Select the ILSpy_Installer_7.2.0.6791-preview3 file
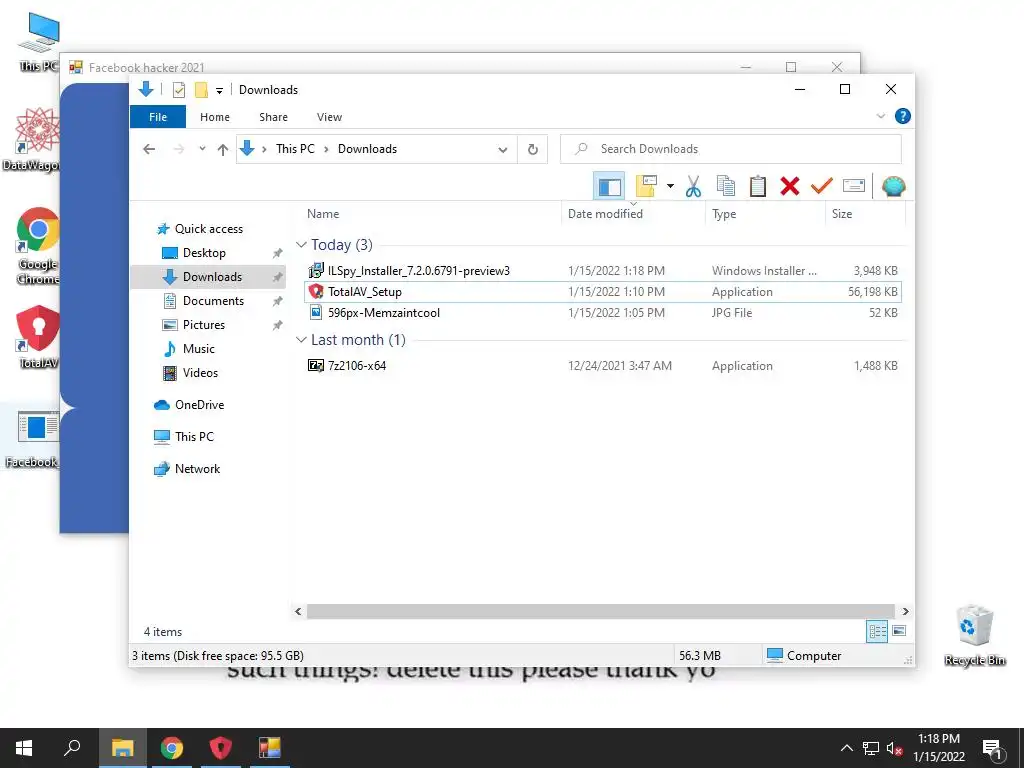 click(x=603, y=270)
